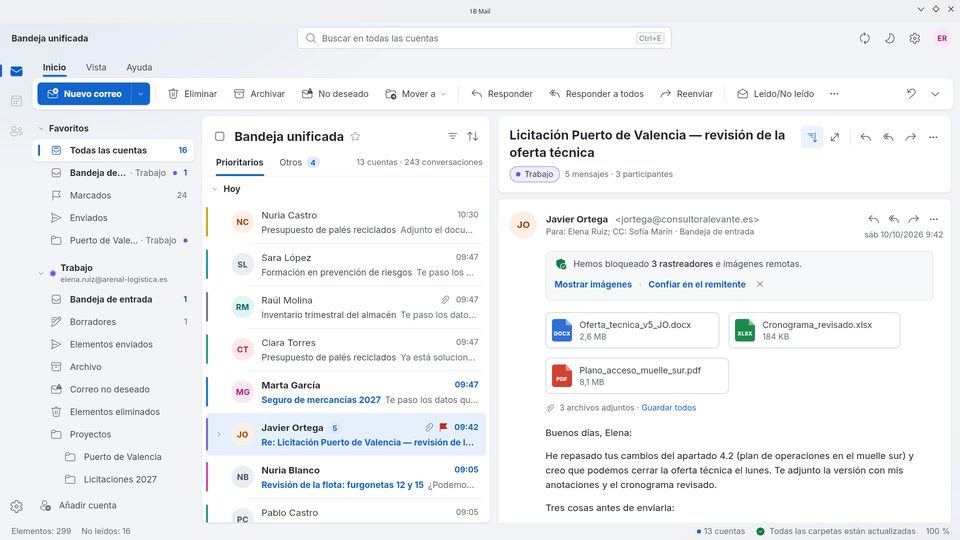Open settings gear at sidebar bottom
The width and height of the screenshot is (960, 540).
pos(17,506)
